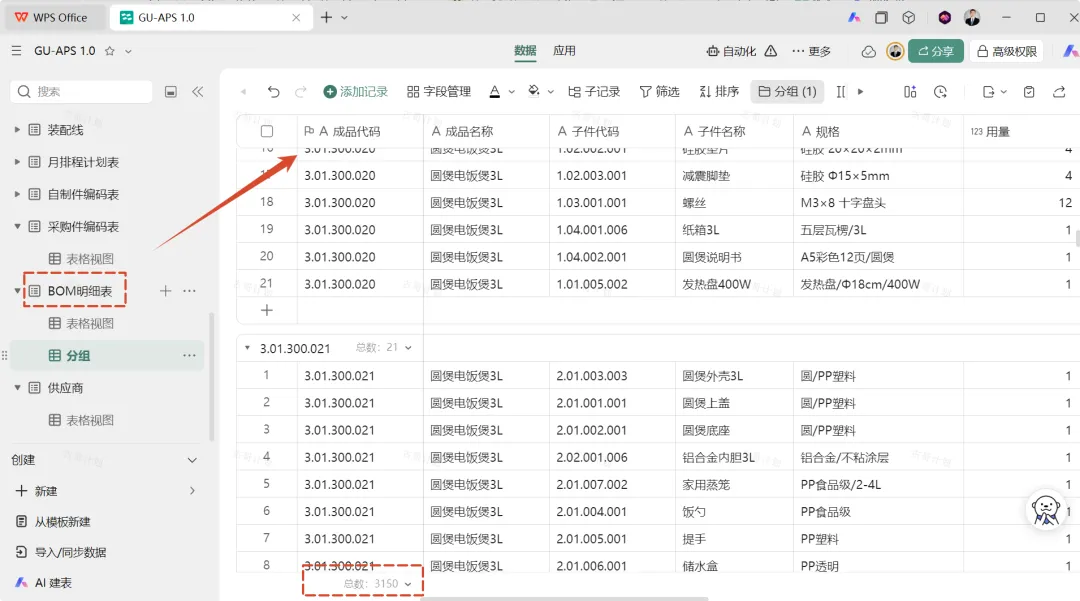Click the previous toolbar arrow
This screenshot has height=601, width=1080.
[x=243, y=92]
